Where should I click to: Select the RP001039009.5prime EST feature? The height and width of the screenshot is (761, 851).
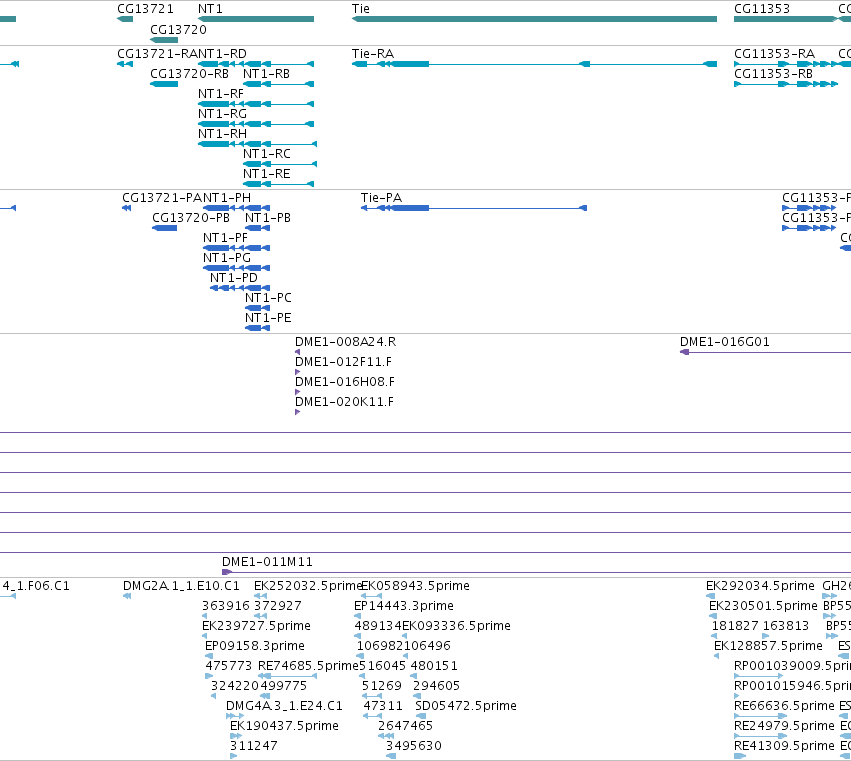[758, 676]
